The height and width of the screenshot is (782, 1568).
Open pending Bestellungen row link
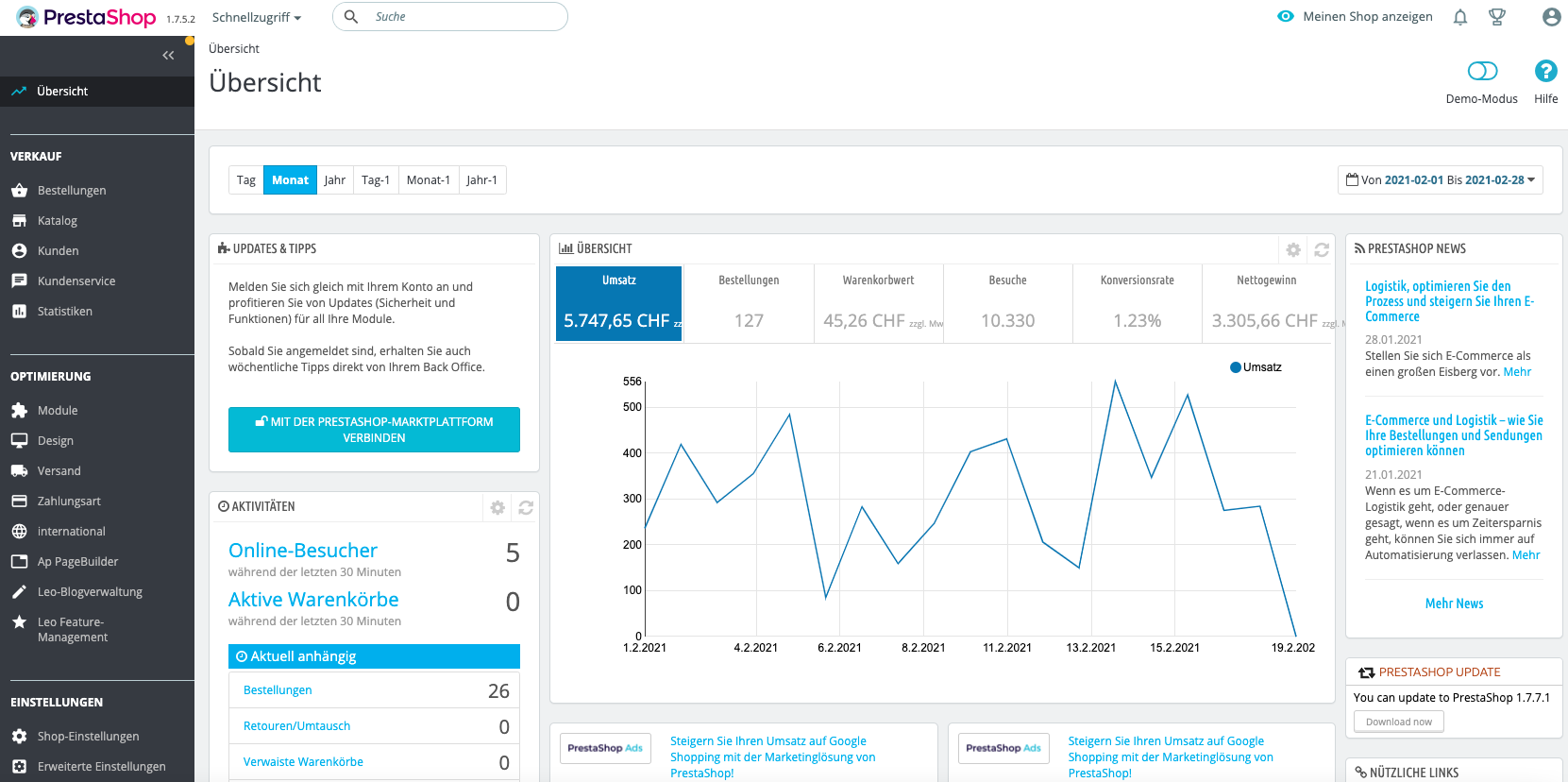(278, 690)
